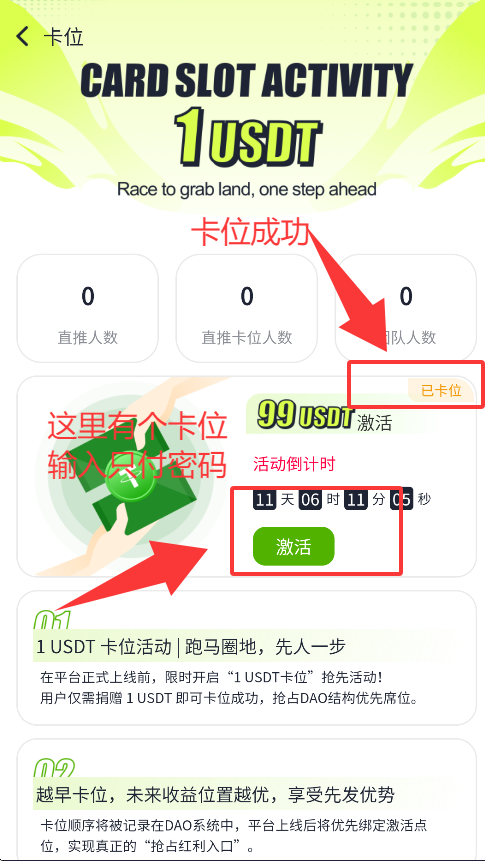485x864 pixels.
Task: Tap the back arrow icon
Action: pyautogui.click(x=23, y=37)
